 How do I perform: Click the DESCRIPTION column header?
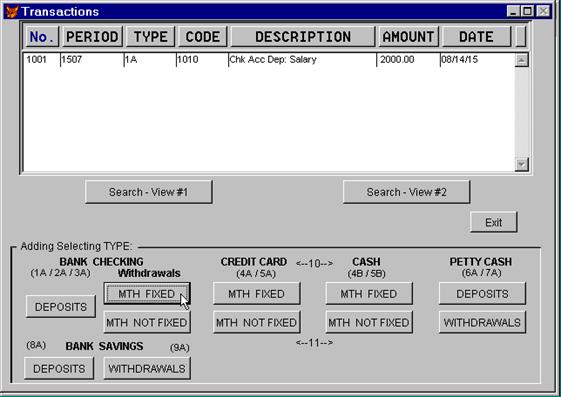pos(303,36)
